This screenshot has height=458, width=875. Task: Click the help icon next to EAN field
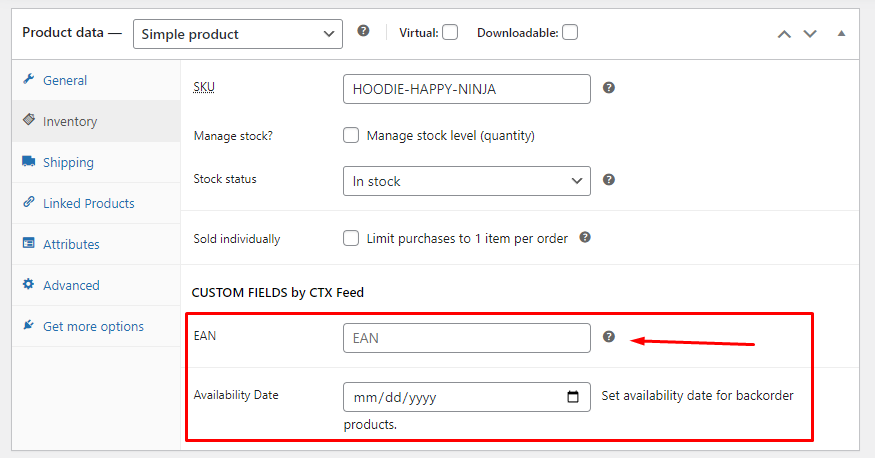tap(609, 336)
